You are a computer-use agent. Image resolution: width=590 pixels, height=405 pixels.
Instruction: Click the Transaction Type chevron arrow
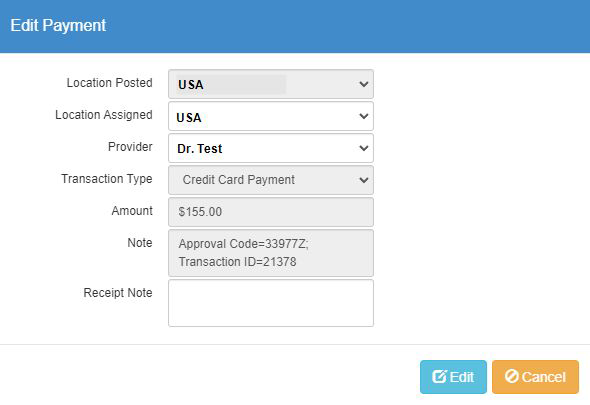pyautogui.click(x=363, y=180)
